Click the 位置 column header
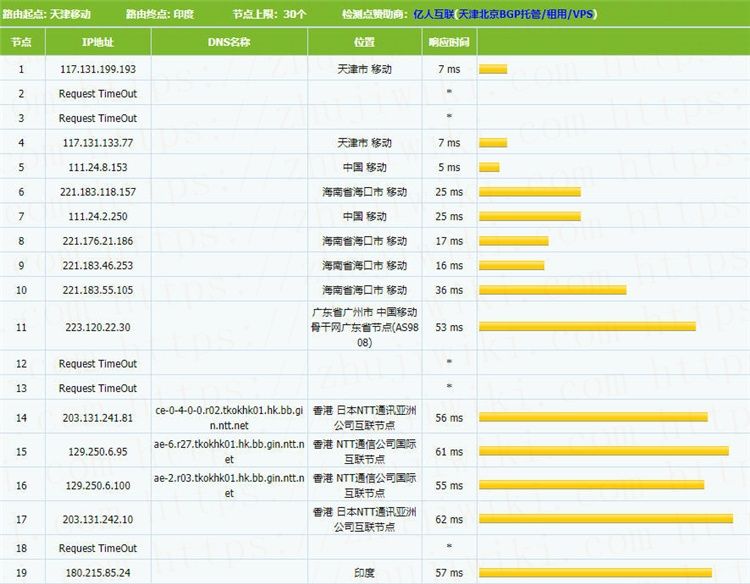 pos(364,42)
